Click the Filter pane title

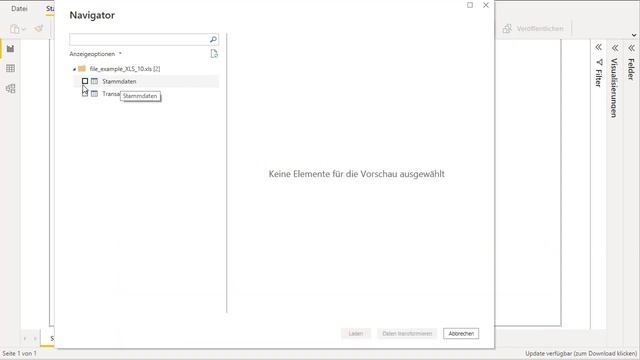(599, 78)
